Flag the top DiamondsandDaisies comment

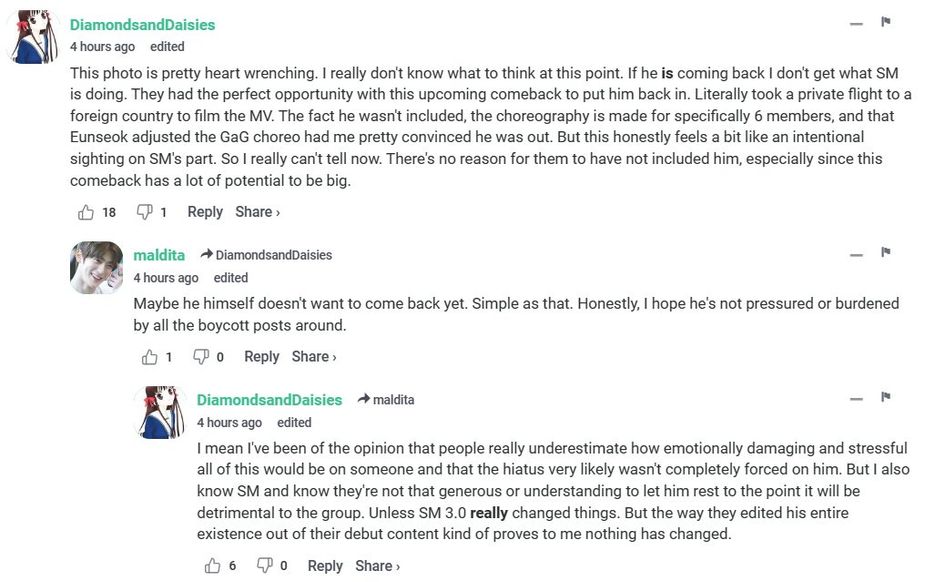click(x=885, y=22)
